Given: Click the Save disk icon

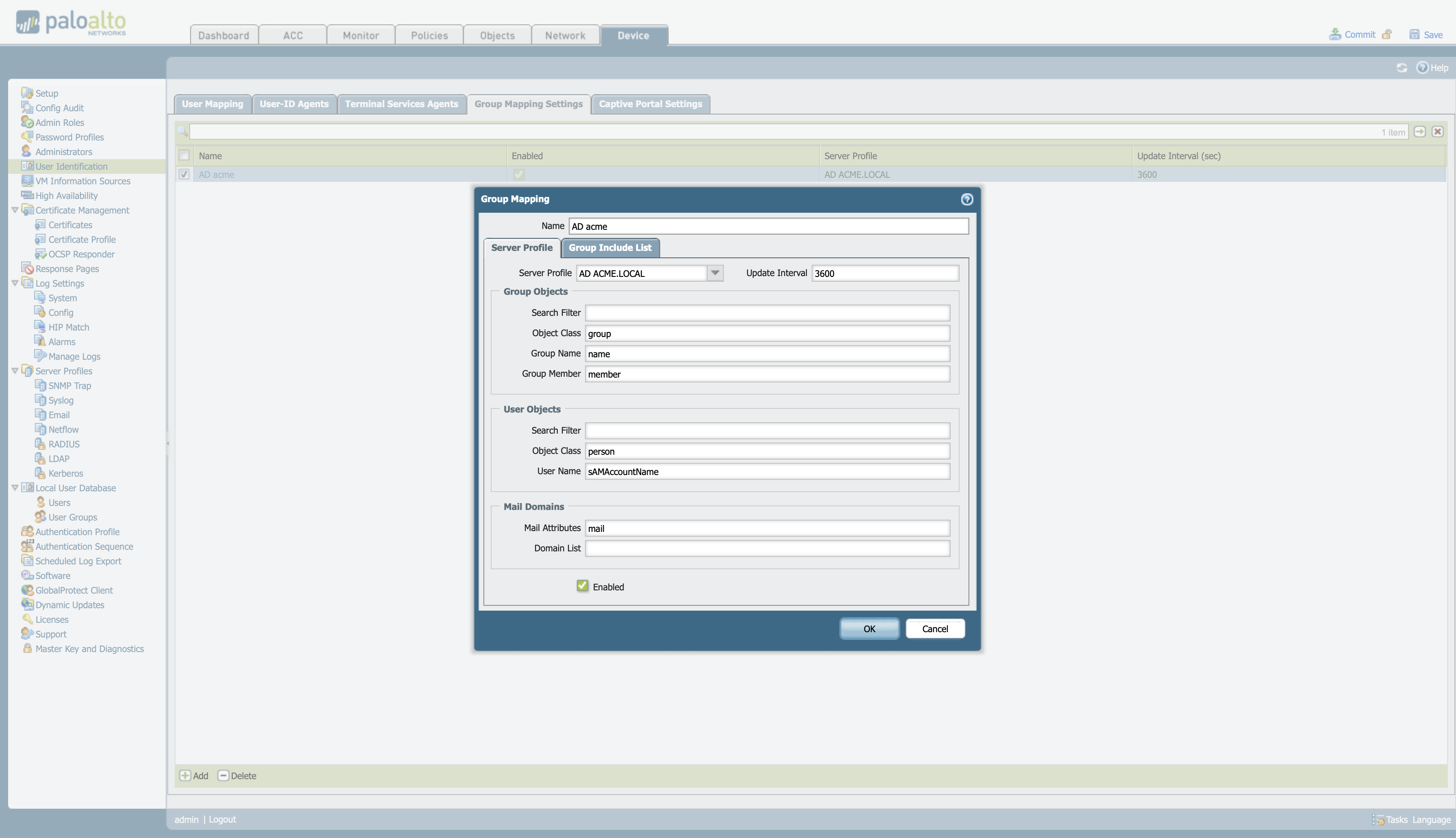Looking at the screenshot, I should point(1414,35).
